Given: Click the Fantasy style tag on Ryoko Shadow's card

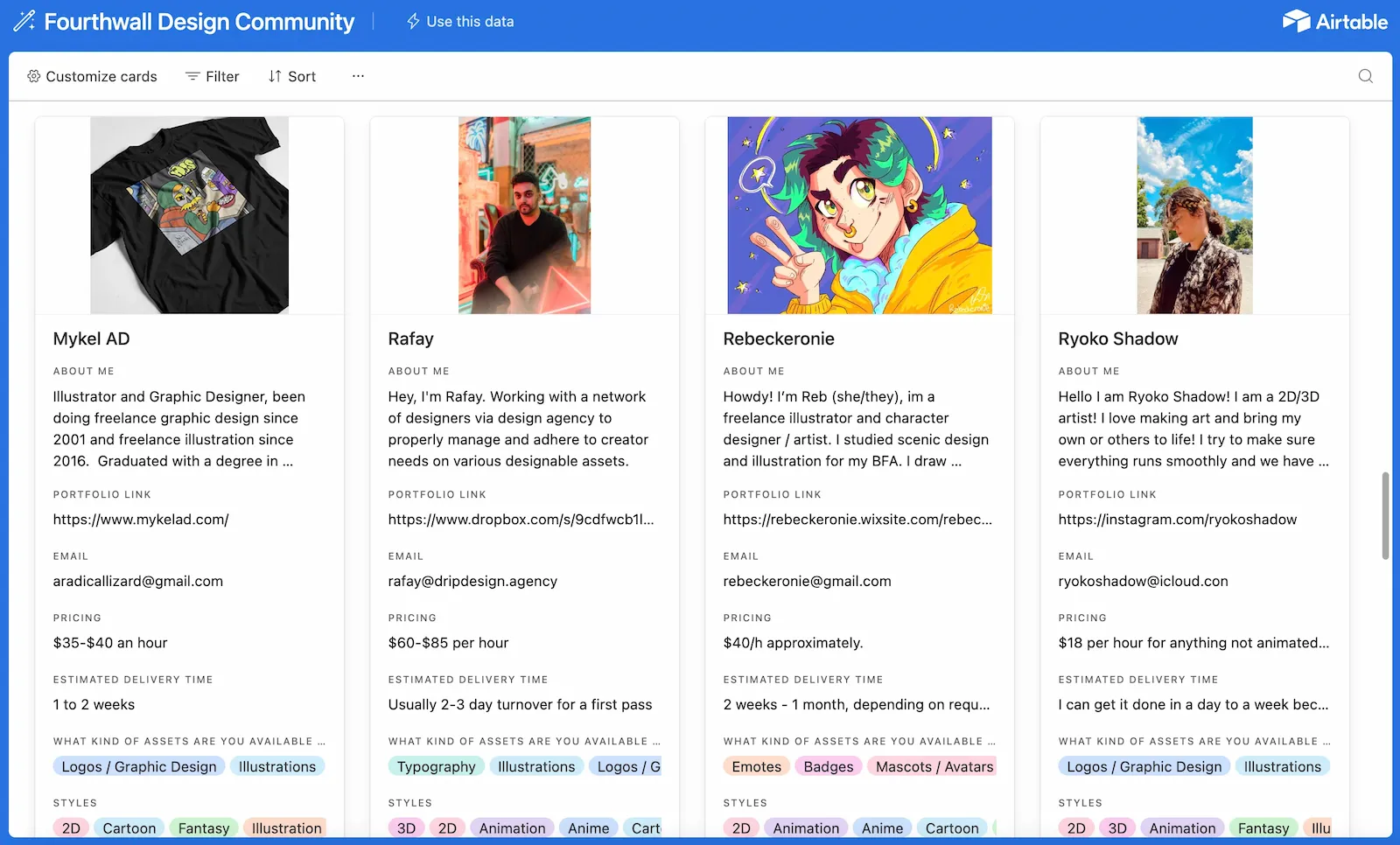Looking at the screenshot, I should tap(1263, 828).
